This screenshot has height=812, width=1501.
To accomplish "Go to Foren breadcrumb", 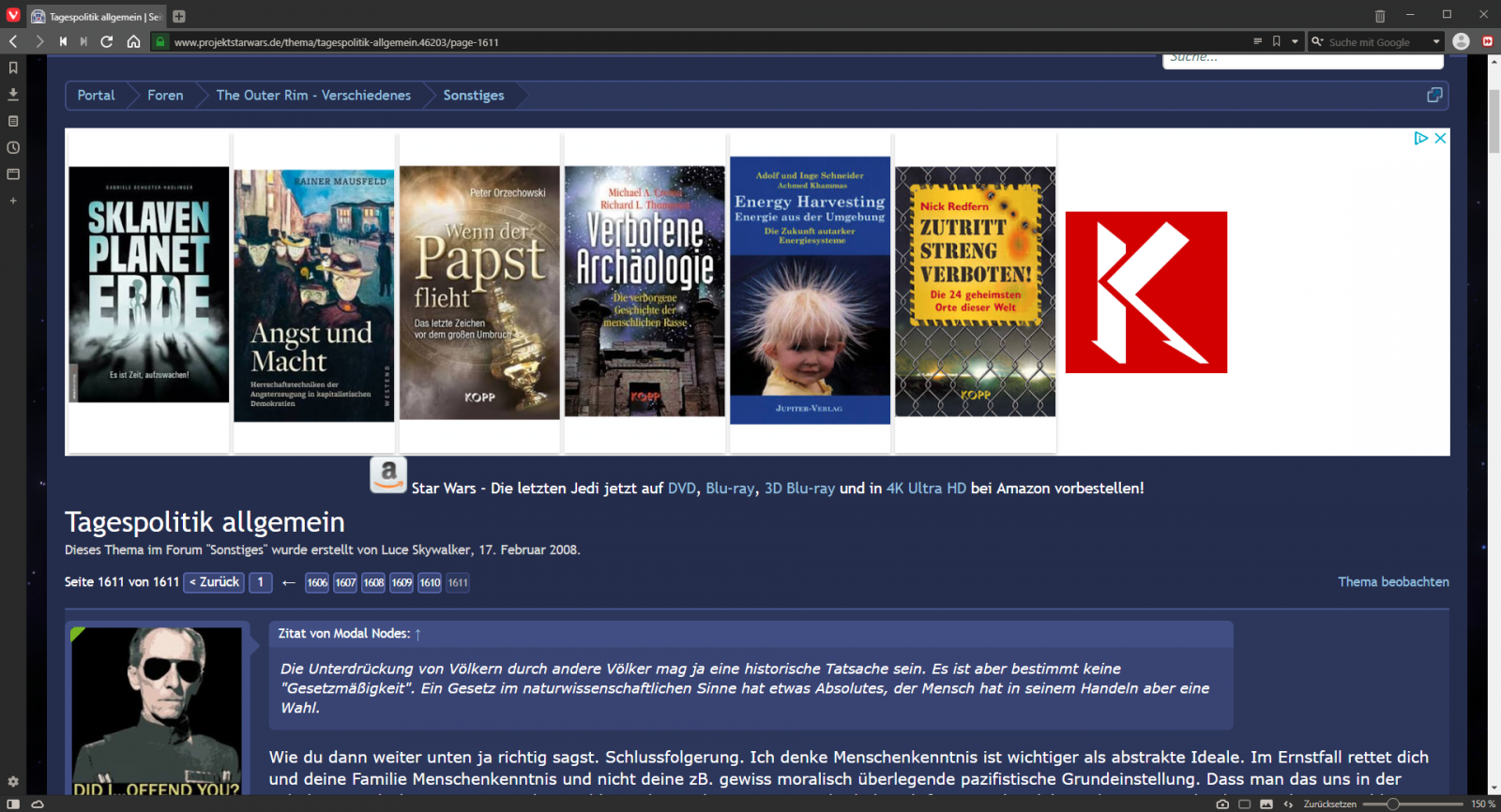I will 165,95.
